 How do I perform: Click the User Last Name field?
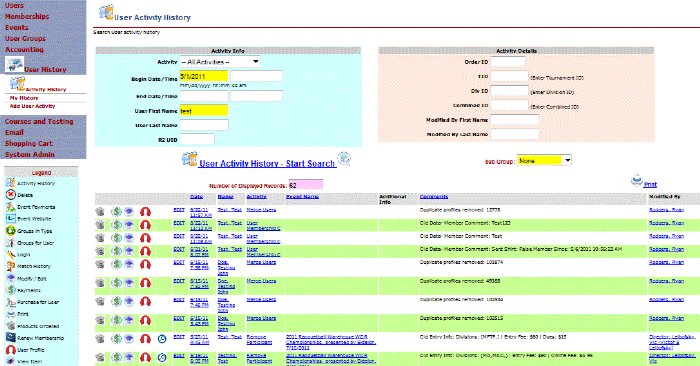[x=204, y=125]
